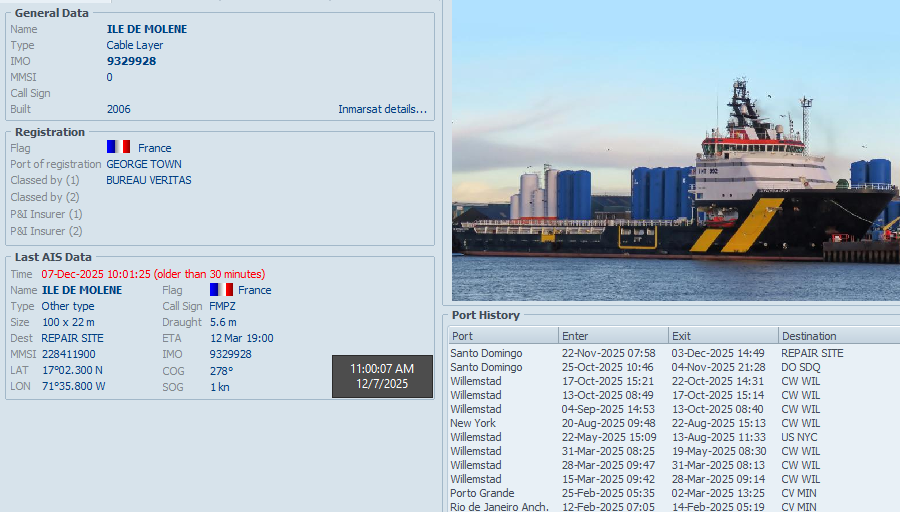Select the Willemstad row entered 31-Mar-2025
This screenshot has height=512, width=900.
674,451
